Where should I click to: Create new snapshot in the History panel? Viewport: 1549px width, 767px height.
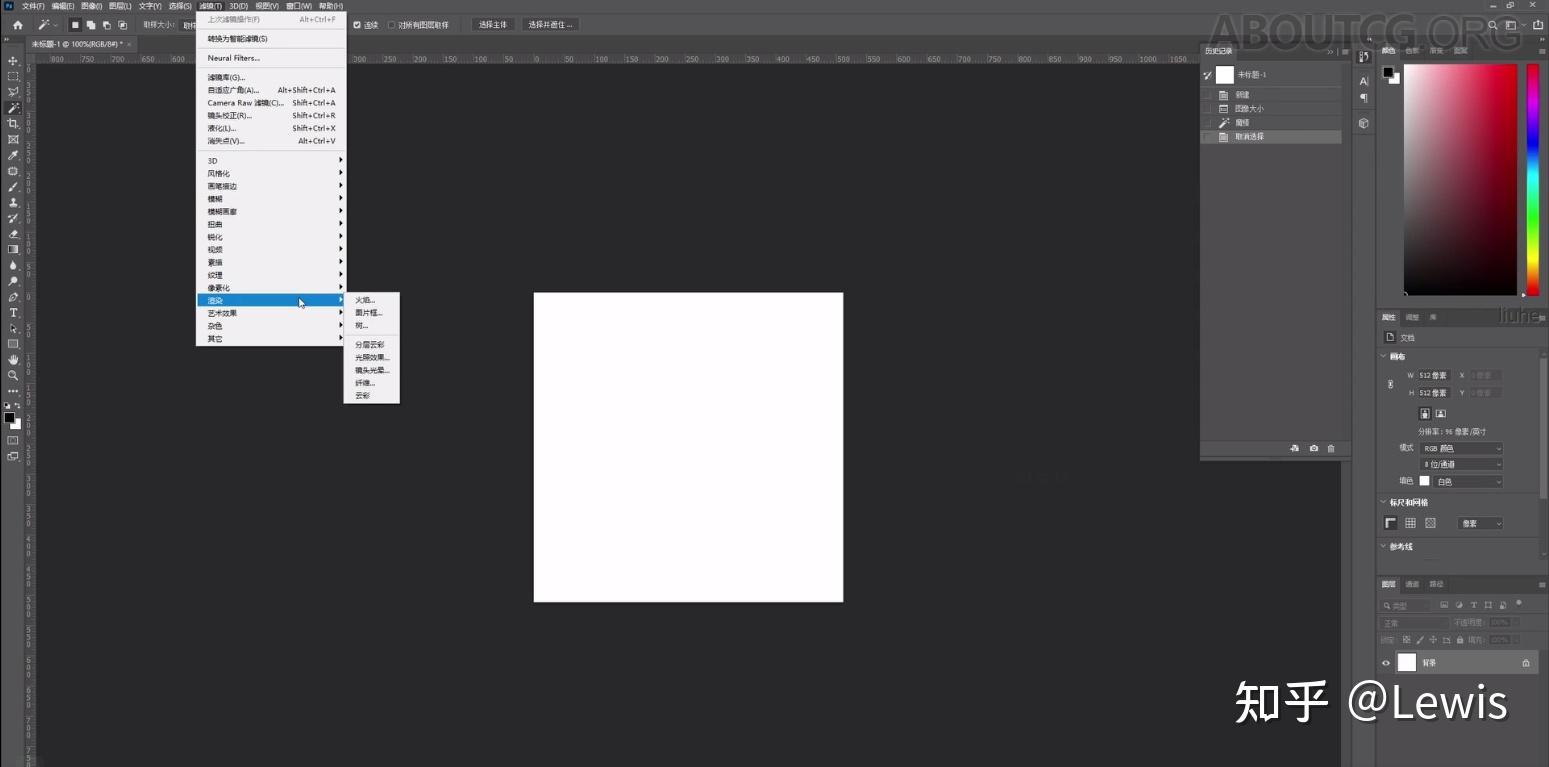[x=1313, y=448]
